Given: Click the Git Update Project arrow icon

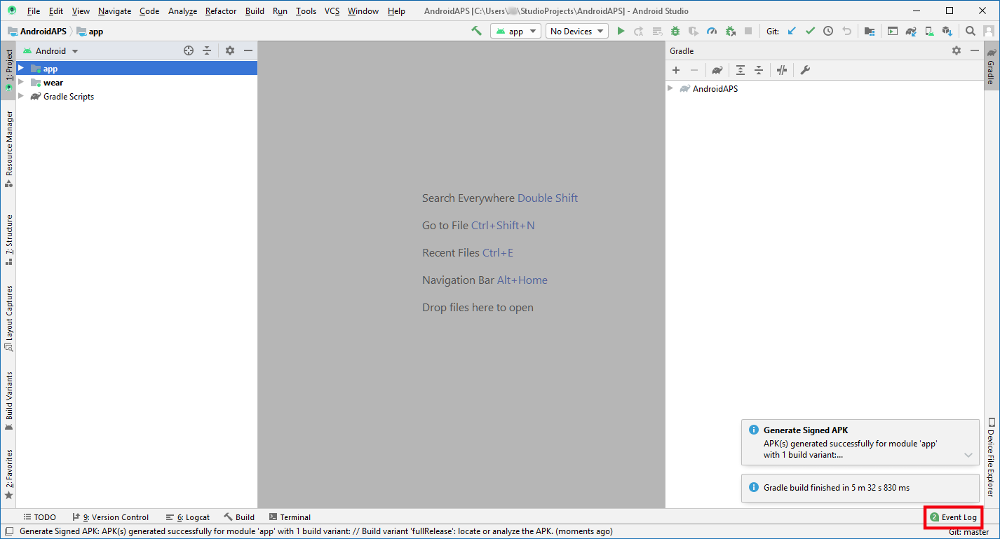Looking at the screenshot, I should coord(791,31).
